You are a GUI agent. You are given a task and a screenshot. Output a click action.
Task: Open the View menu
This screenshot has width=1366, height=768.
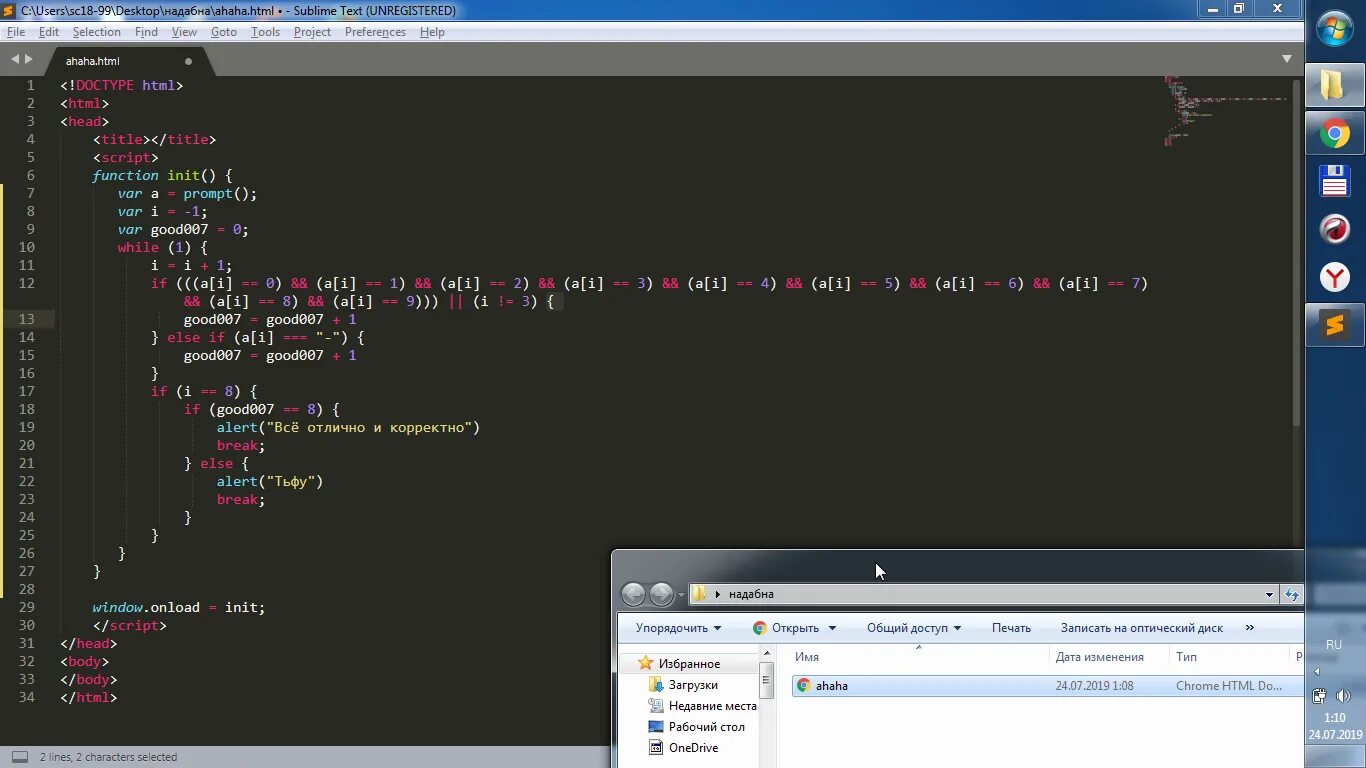184,32
